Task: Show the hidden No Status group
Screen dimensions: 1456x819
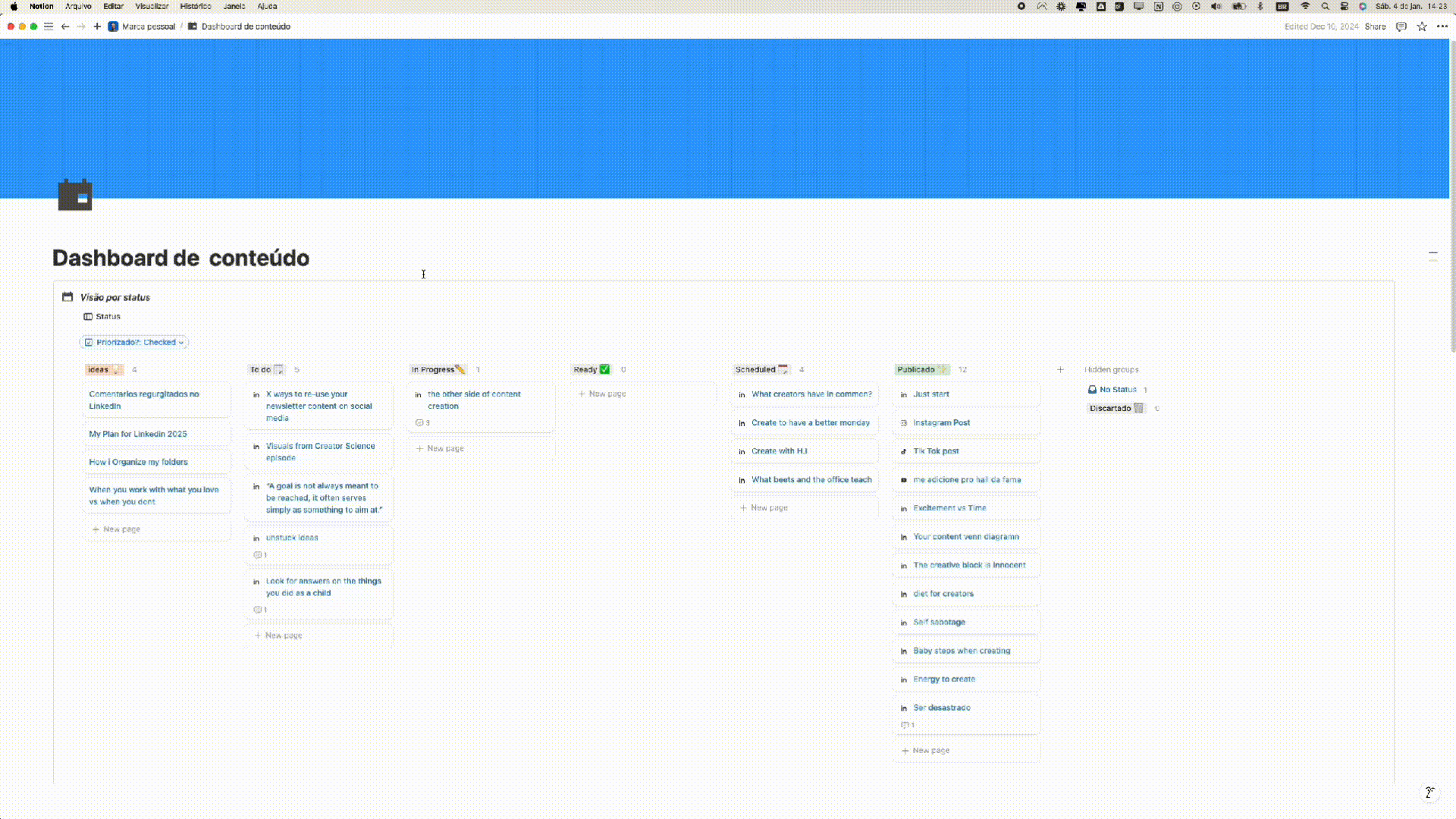Action: click(x=1117, y=390)
